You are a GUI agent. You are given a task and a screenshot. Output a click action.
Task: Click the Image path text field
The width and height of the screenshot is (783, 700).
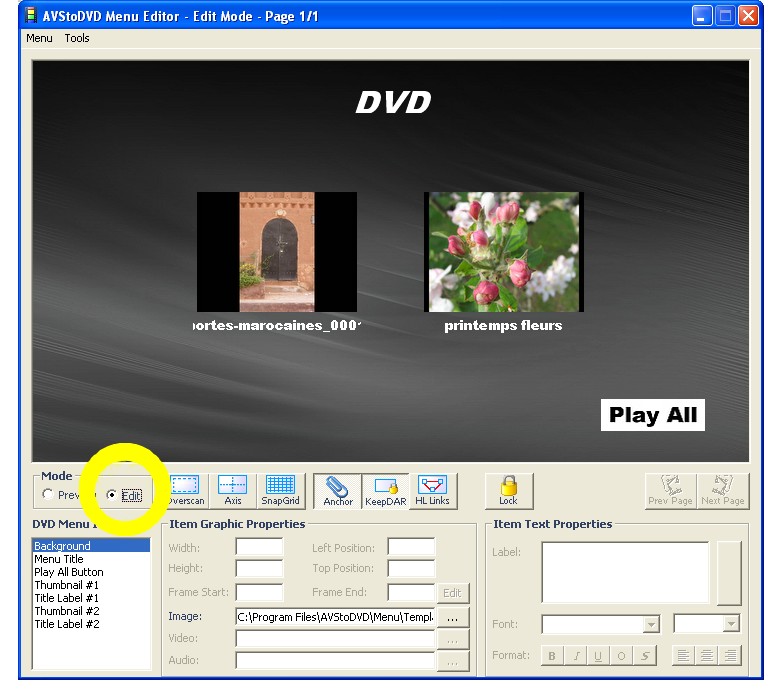[x=335, y=617]
